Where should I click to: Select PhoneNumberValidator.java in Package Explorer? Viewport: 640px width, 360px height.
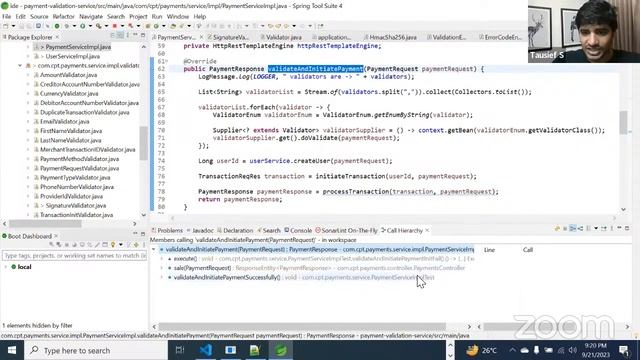point(77,187)
